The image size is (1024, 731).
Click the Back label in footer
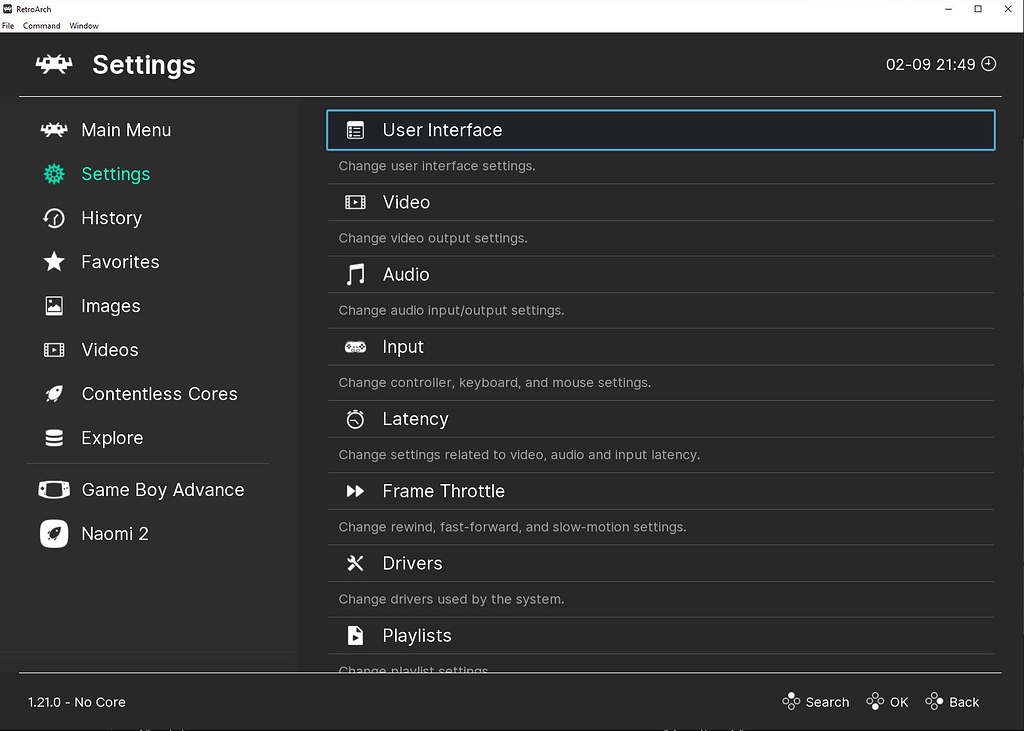pos(964,702)
